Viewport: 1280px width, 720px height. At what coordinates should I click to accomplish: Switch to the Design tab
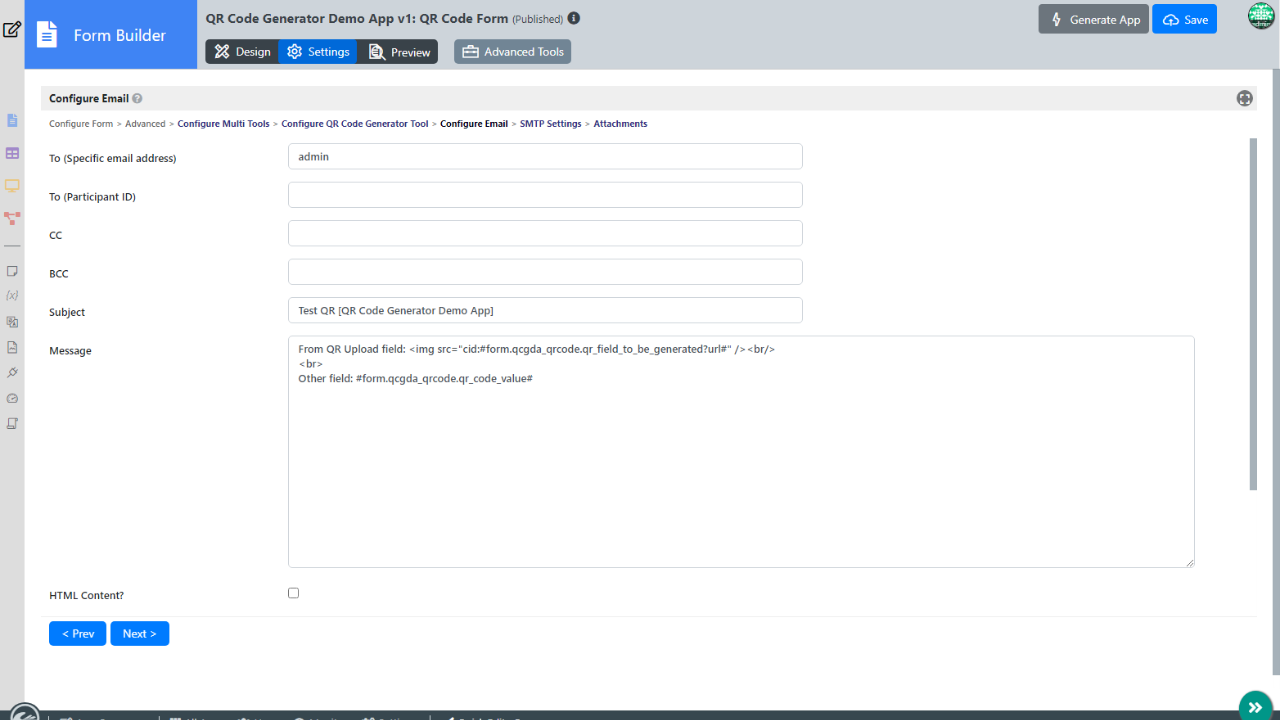242,52
